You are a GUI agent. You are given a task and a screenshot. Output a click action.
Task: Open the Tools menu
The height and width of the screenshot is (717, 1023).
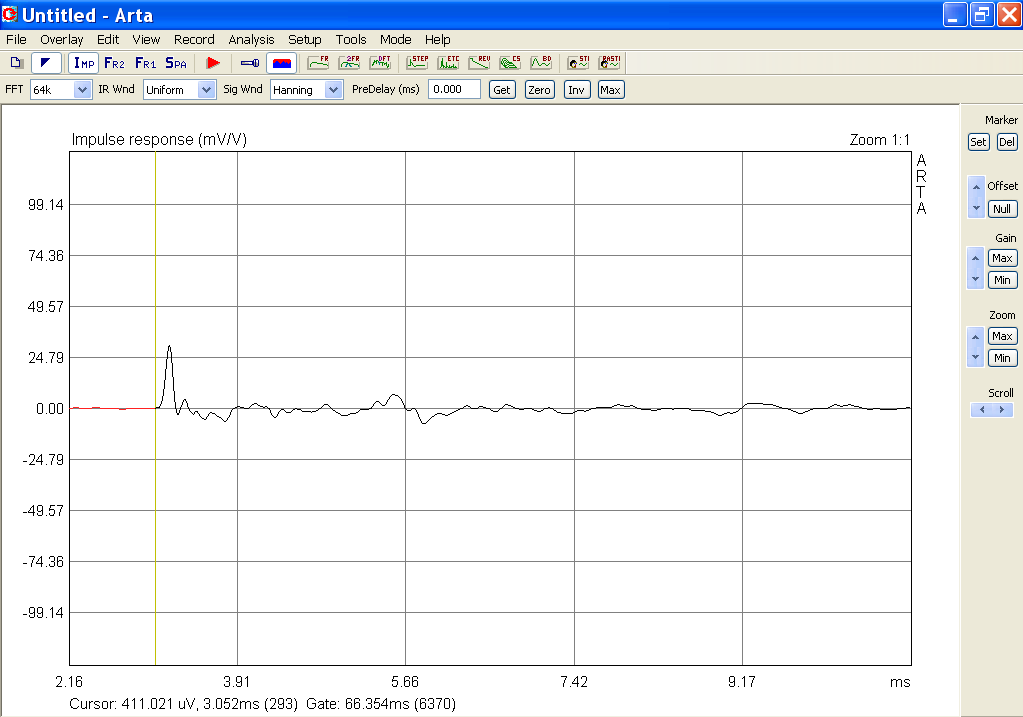[351, 40]
